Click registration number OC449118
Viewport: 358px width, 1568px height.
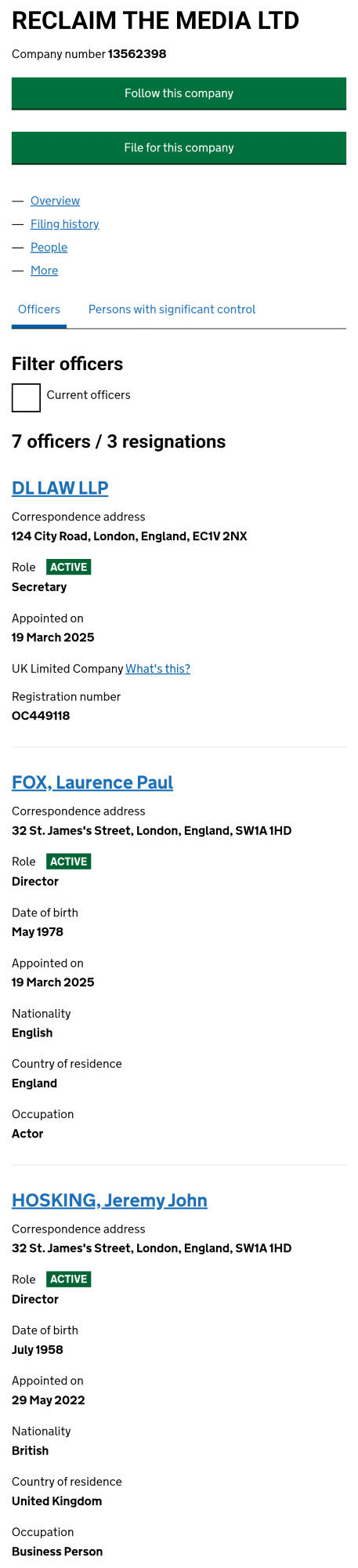(x=41, y=716)
